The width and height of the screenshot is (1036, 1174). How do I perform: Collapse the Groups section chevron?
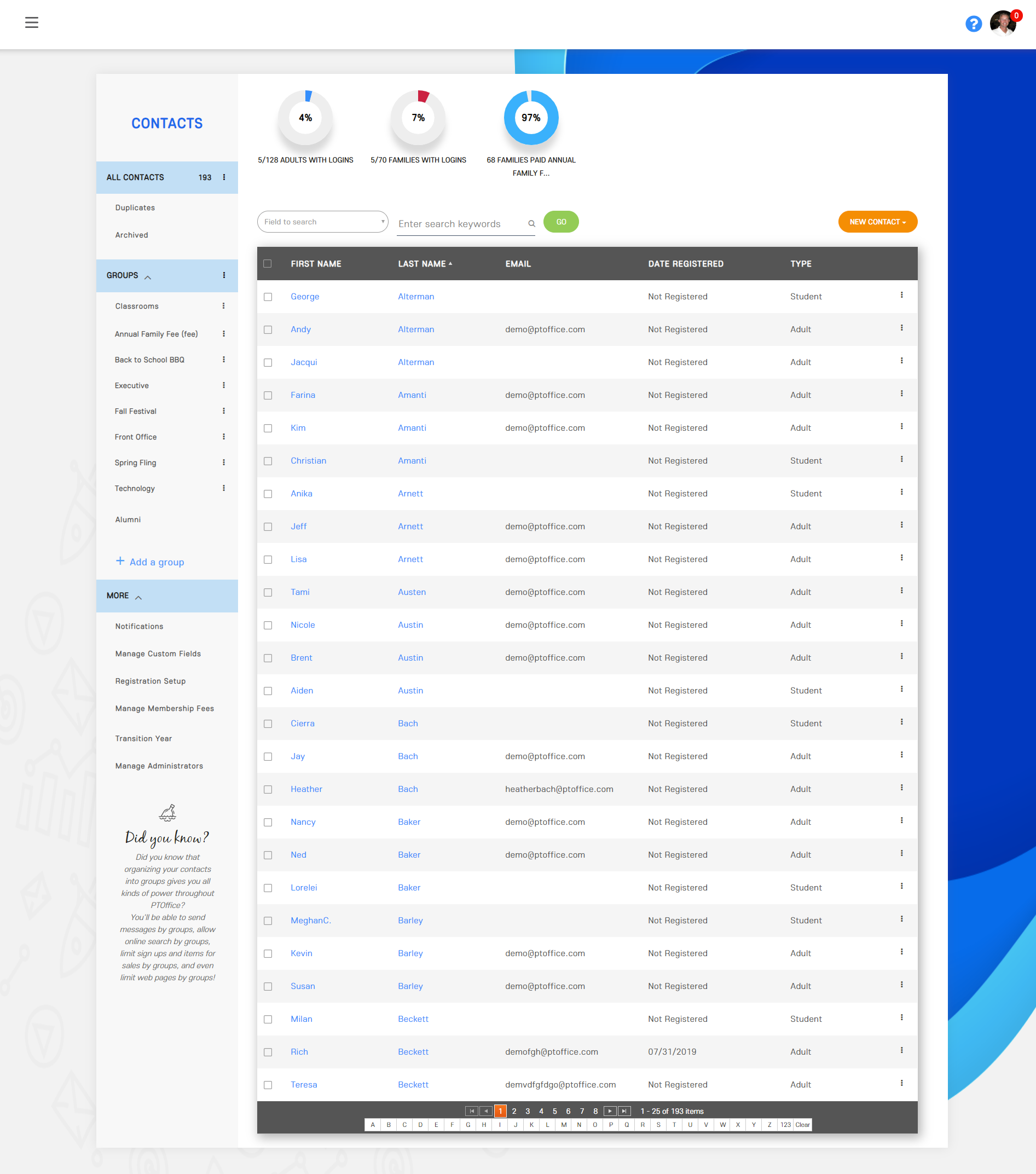pos(148,277)
